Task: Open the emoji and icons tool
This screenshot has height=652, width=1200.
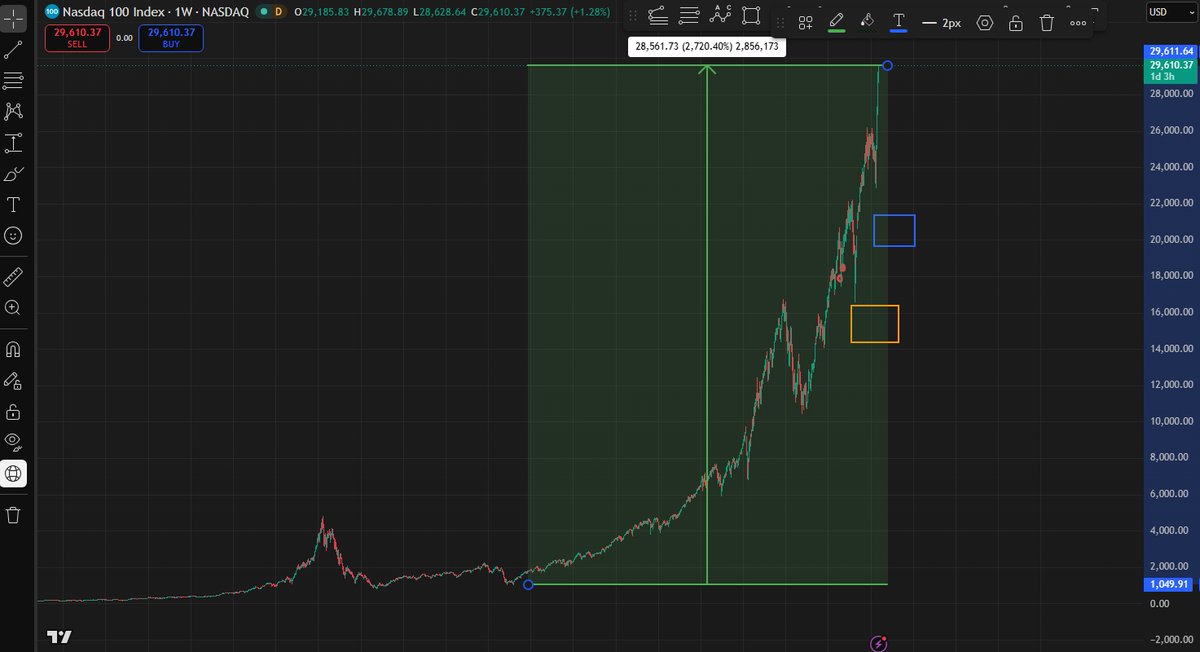Action: click(14, 236)
